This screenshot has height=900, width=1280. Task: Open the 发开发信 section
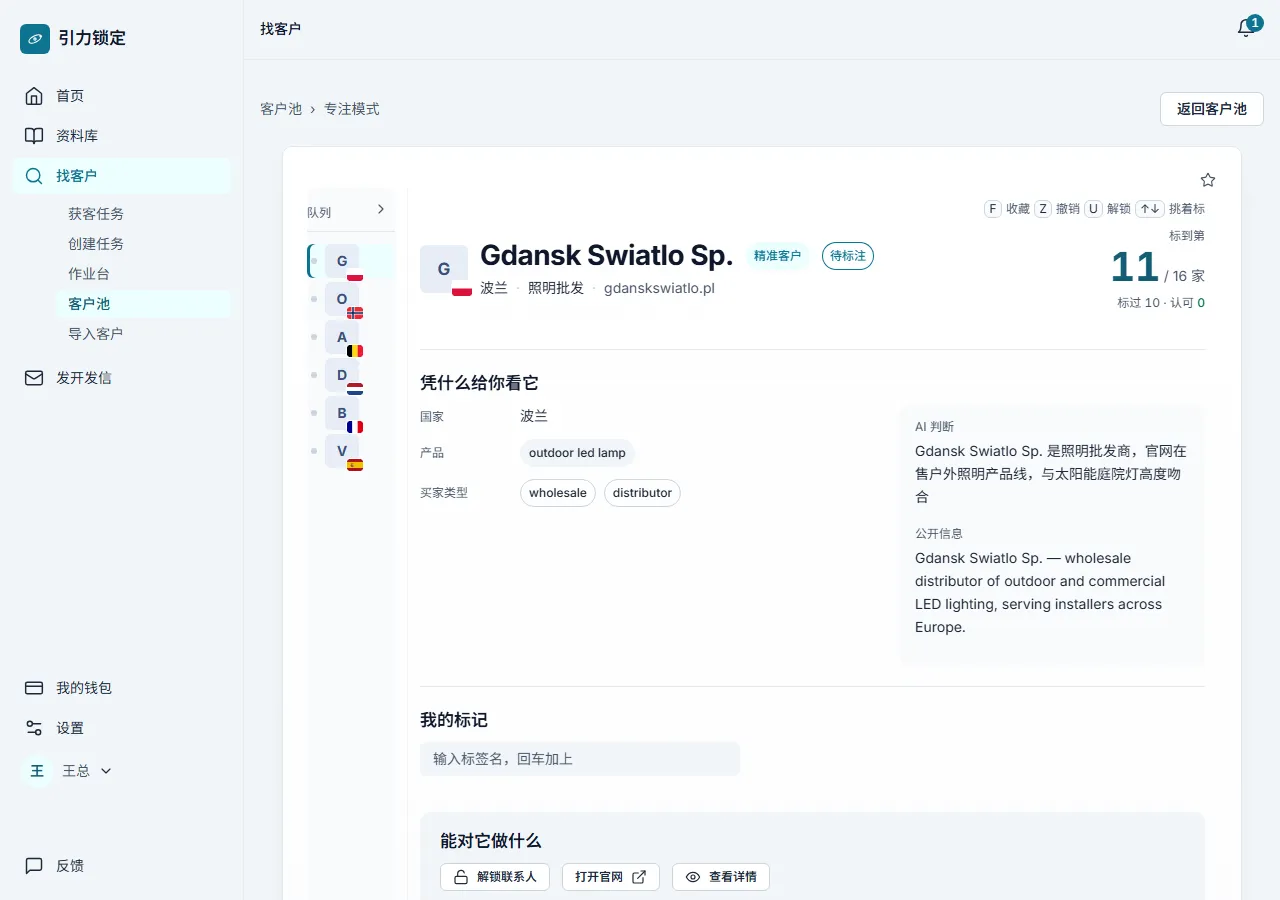tap(122, 378)
